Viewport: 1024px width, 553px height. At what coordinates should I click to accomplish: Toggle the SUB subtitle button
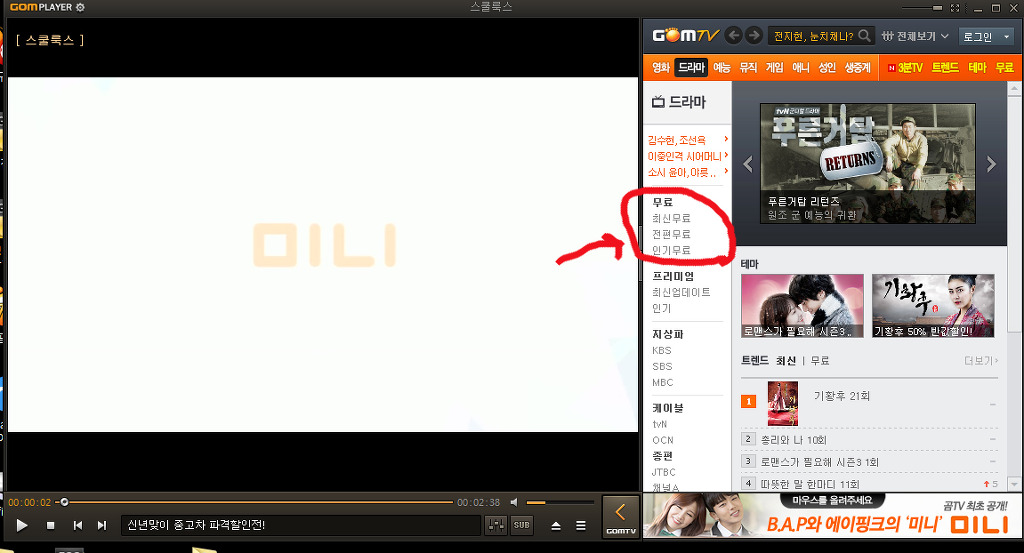[x=521, y=525]
